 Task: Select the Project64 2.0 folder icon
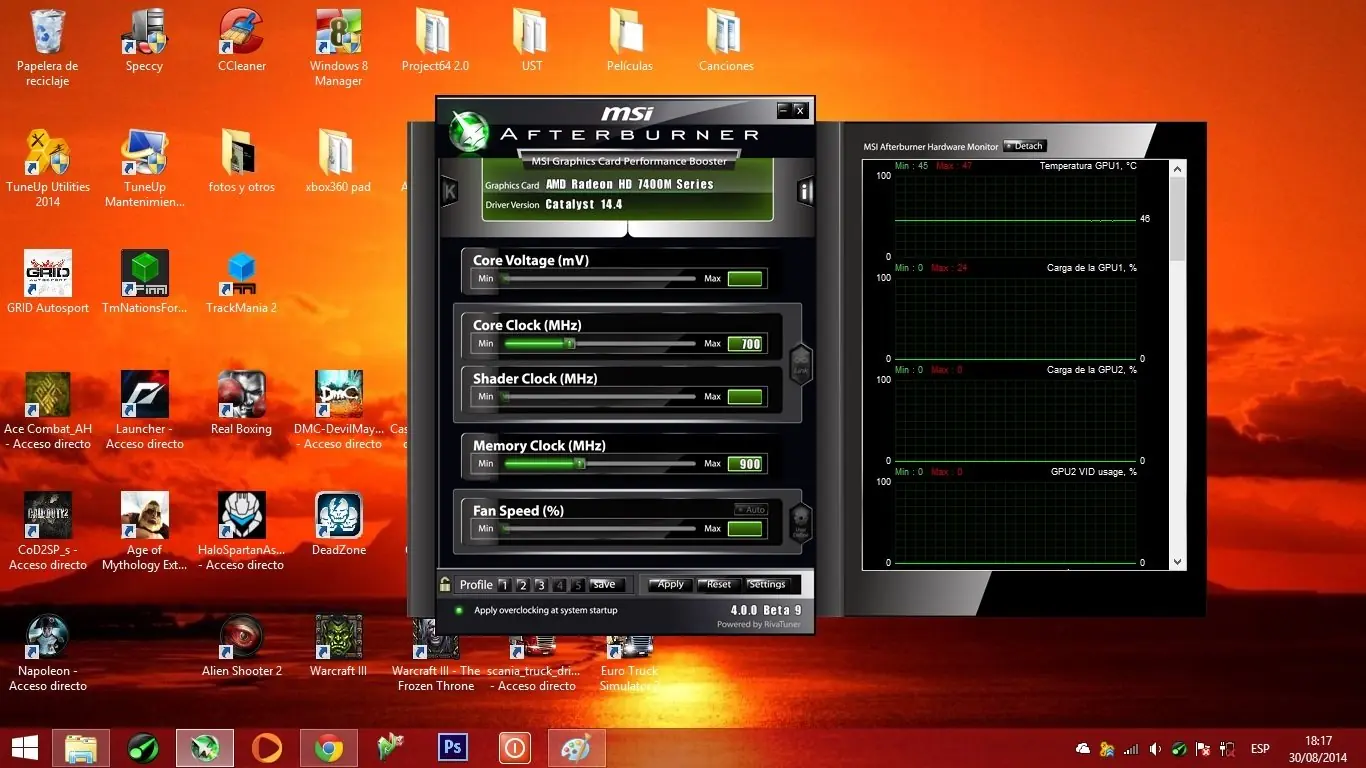tap(435, 40)
